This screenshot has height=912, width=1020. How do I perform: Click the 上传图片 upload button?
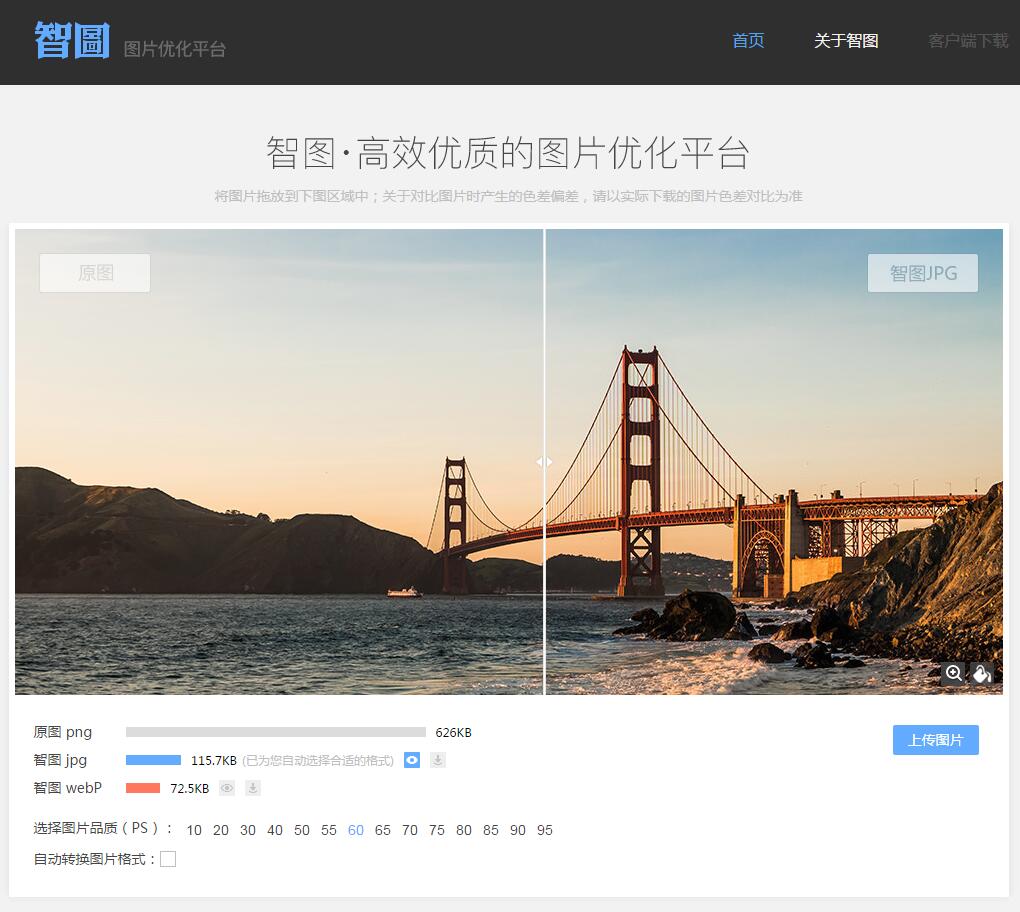tap(935, 740)
